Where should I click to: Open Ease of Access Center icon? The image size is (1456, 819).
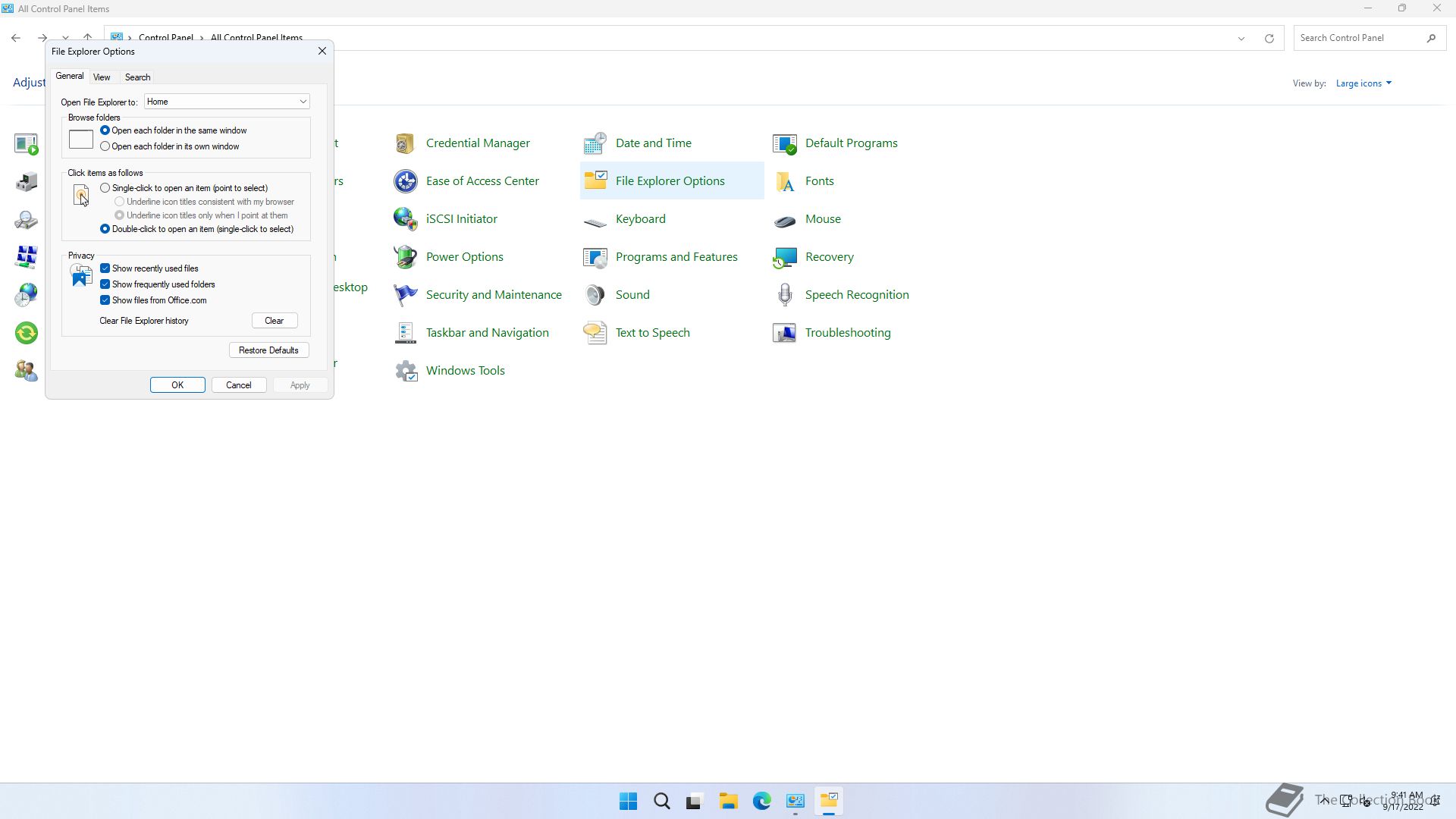[x=405, y=181]
